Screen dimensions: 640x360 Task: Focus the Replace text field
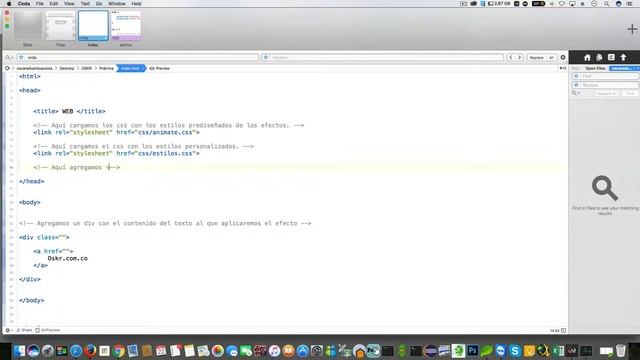(383, 58)
